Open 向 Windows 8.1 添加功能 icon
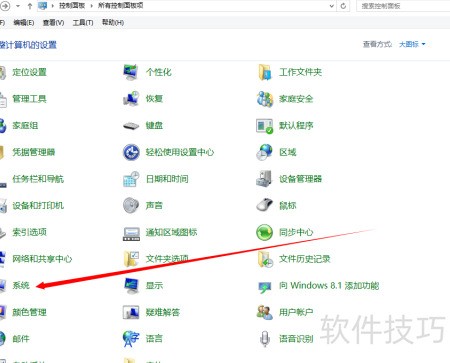Image resolution: width=450 pixels, height=363 pixels. (x=265, y=287)
